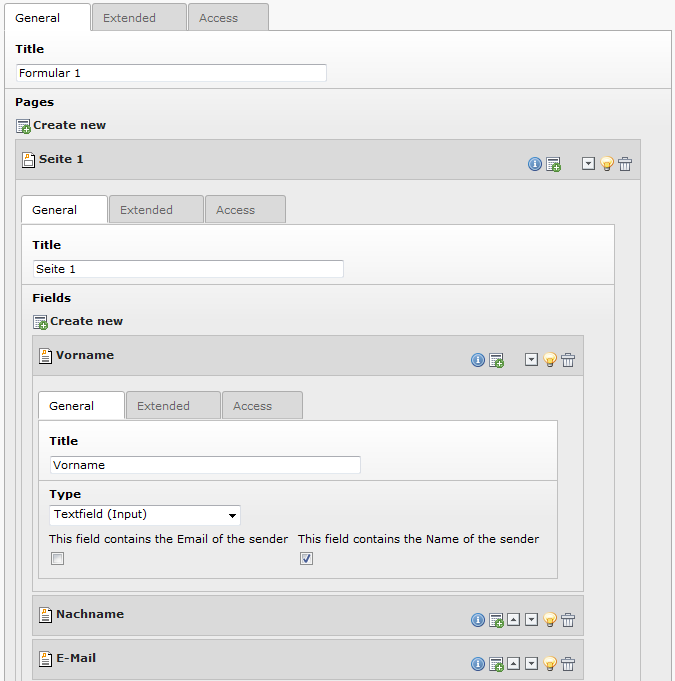Uncheck the Name of the sender checkbox
Image resolution: width=675 pixels, height=681 pixels.
click(306, 559)
